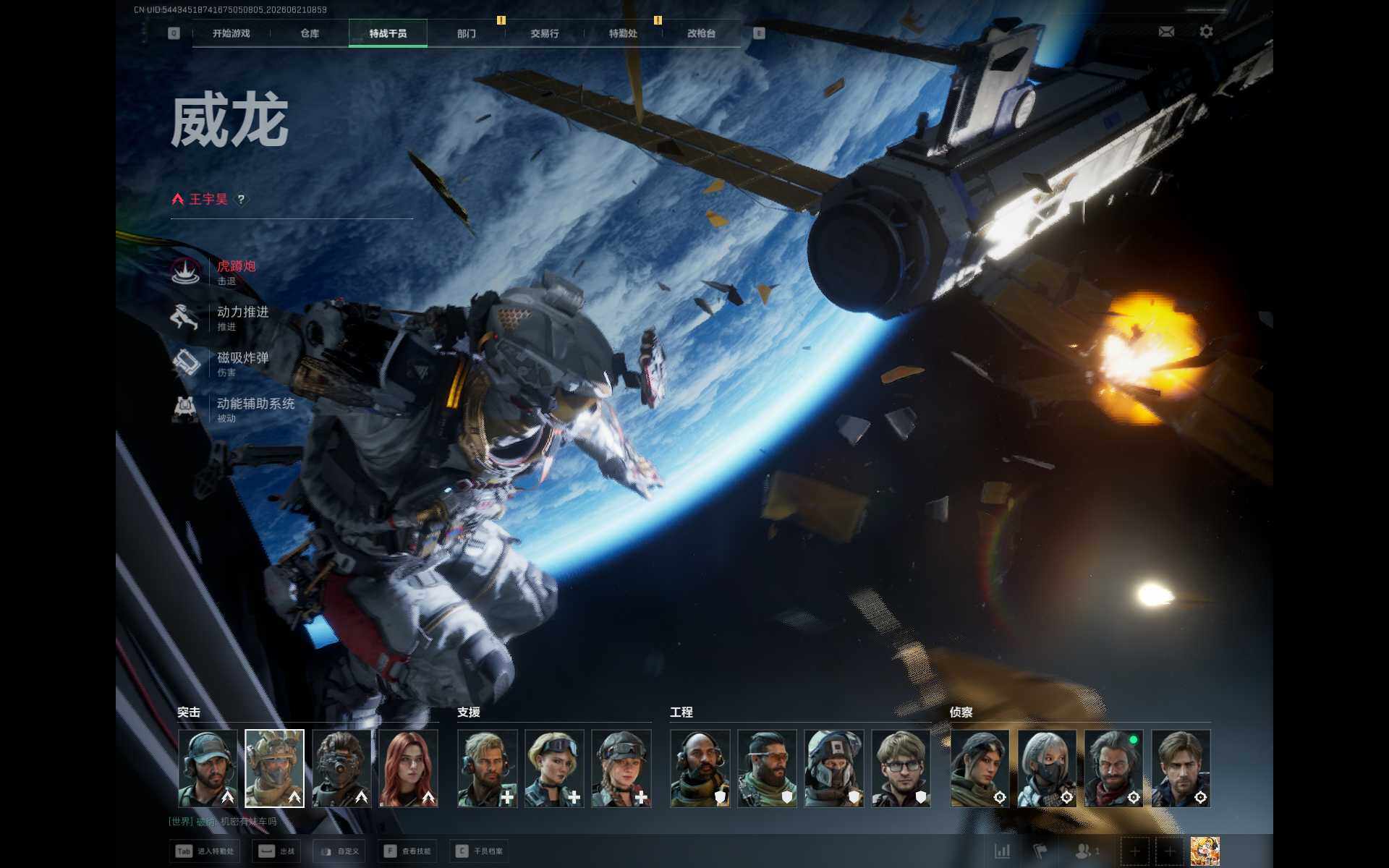Screen dimensions: 1389x868
Task: Click the 动力推进 skill name
Action: click(x=243, y=312)
